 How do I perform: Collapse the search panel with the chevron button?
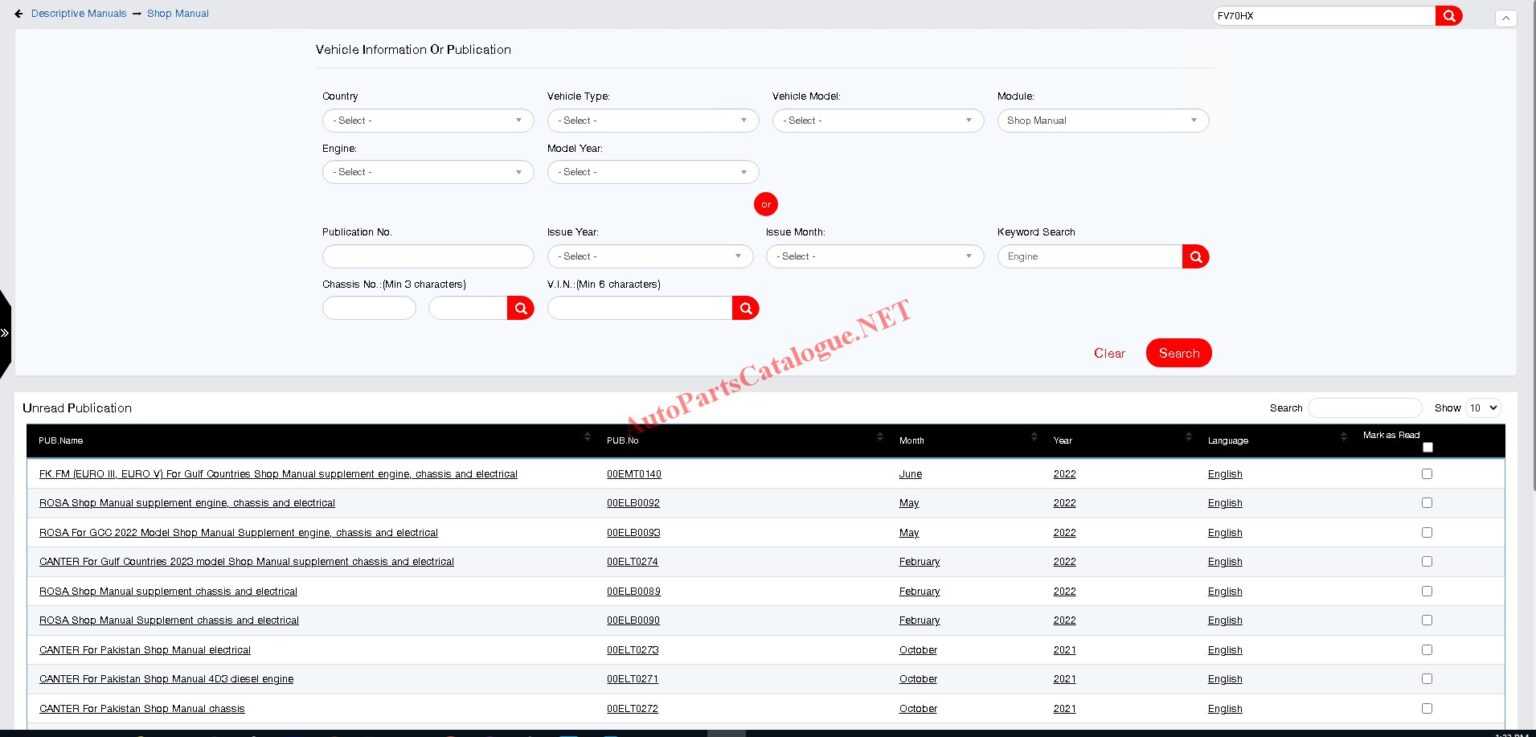[1504, 17]
